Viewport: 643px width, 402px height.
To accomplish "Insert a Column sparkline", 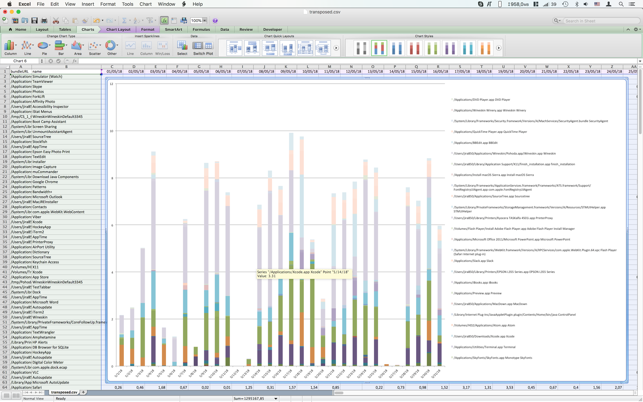I will pyautogui.click(x=146, y=47).
